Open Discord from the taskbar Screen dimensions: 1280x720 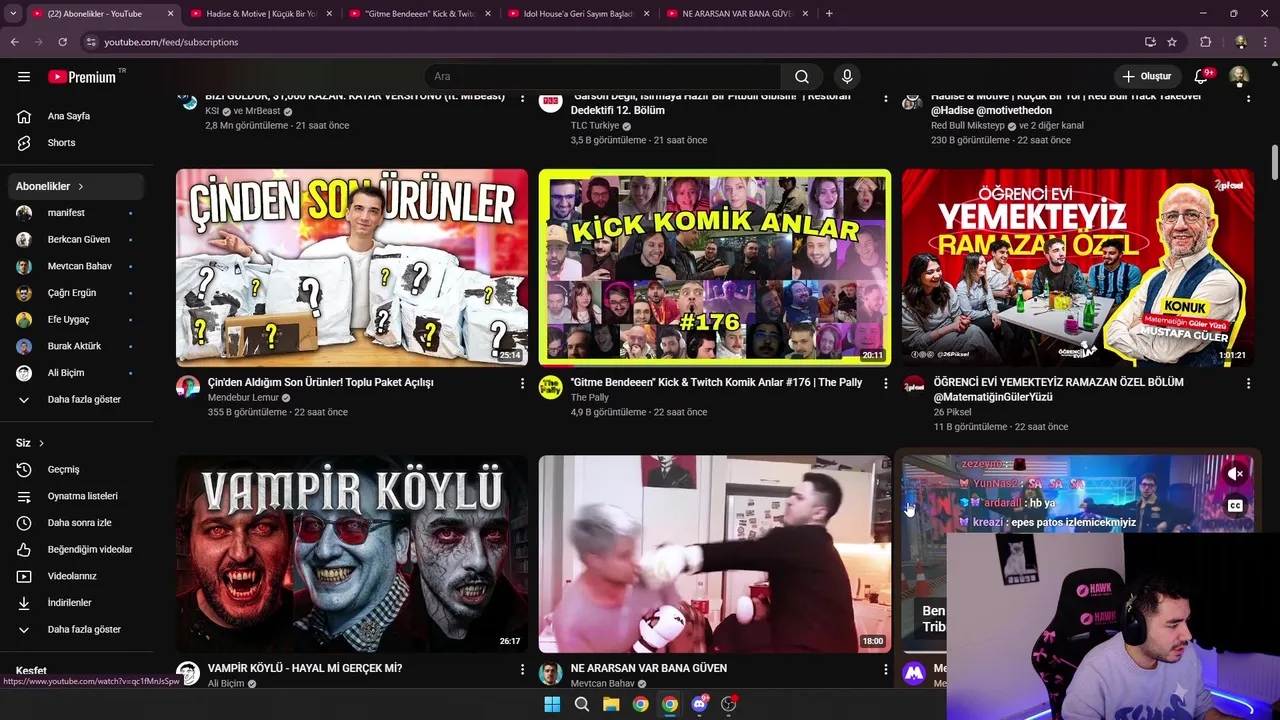[x=699, y=704]
